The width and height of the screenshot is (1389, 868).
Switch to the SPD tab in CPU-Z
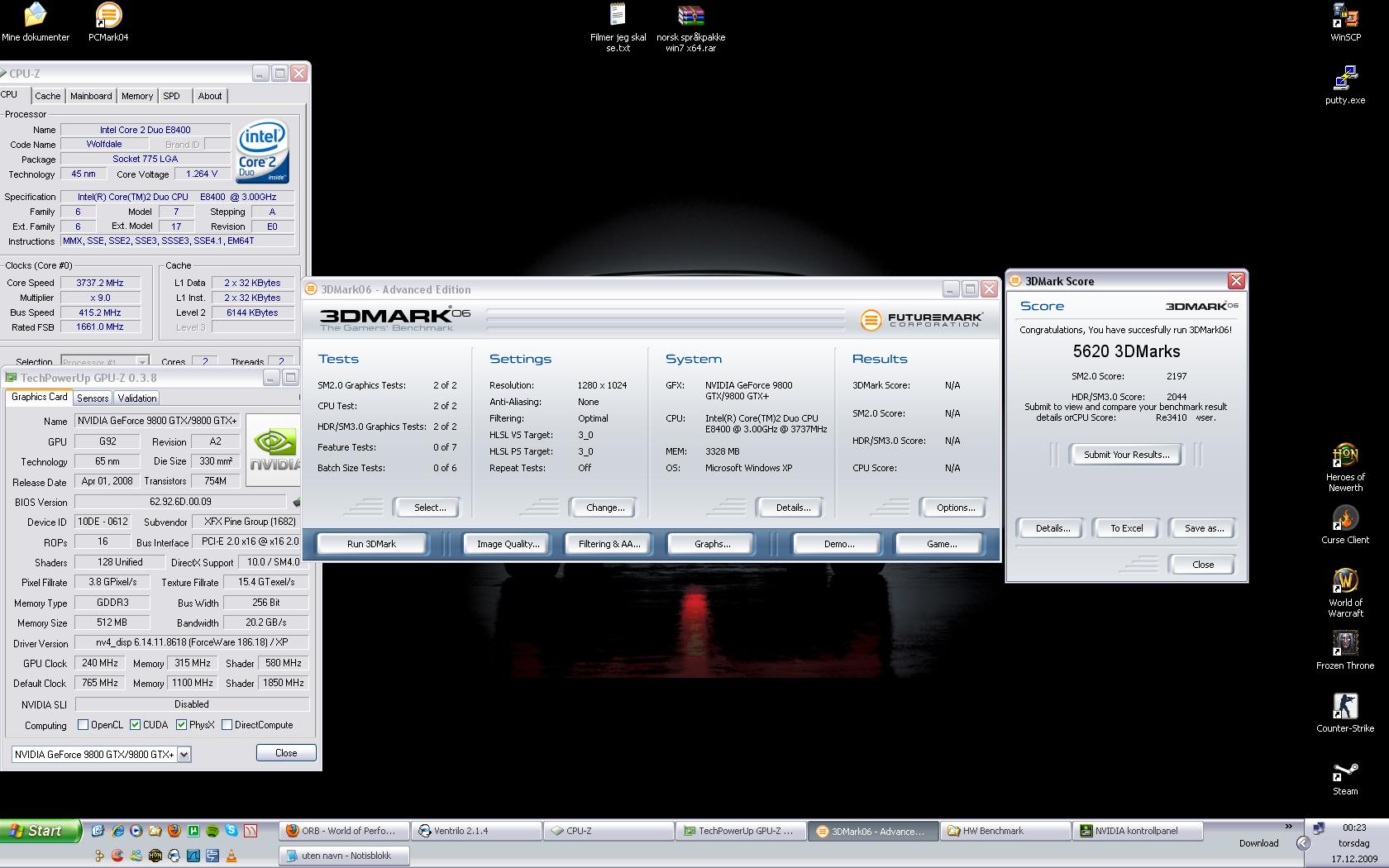(171, 96)
